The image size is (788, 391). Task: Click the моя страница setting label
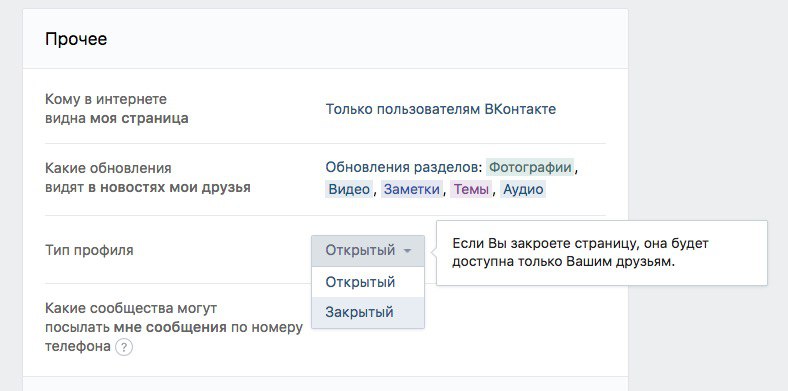pyautogui.click(x=139, y=119)
